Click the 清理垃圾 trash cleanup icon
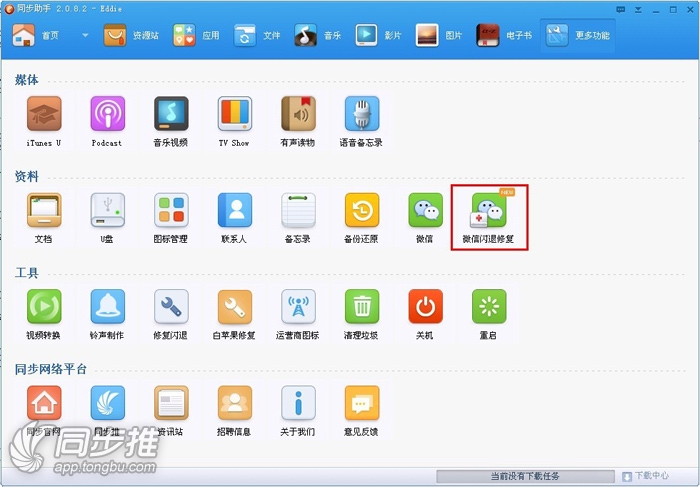This screenshot has width=700, height=487. [x=362, y=307]
